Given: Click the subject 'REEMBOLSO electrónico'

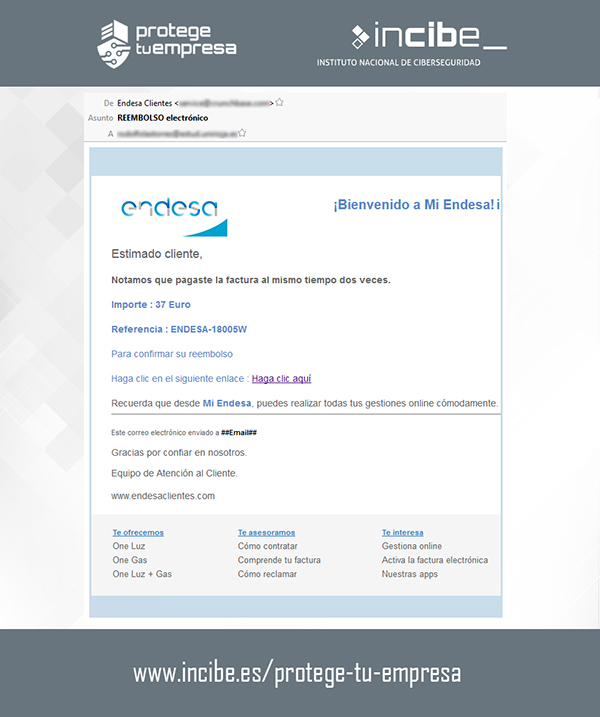Looking at the screenshot, I should [163, 118].
